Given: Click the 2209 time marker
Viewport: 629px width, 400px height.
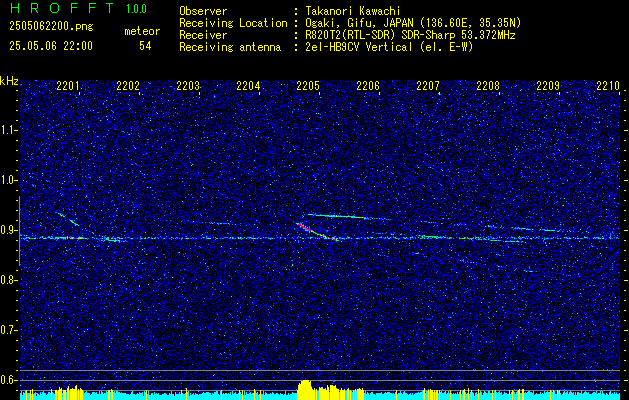Looking at the screenshot, I should click(548, 85).
